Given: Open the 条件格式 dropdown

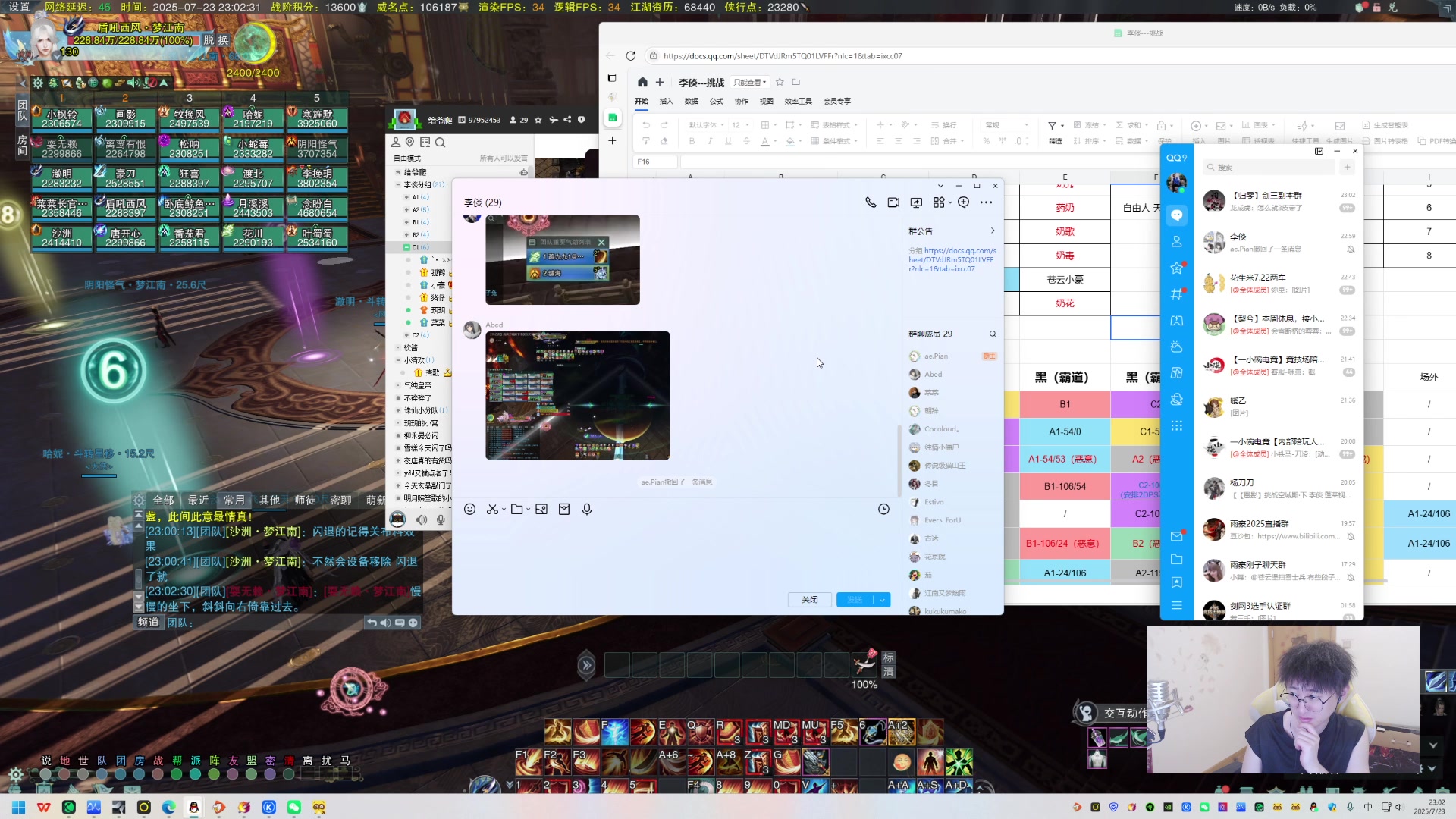Looking at the screenshot, I should (x=834, y=141).
